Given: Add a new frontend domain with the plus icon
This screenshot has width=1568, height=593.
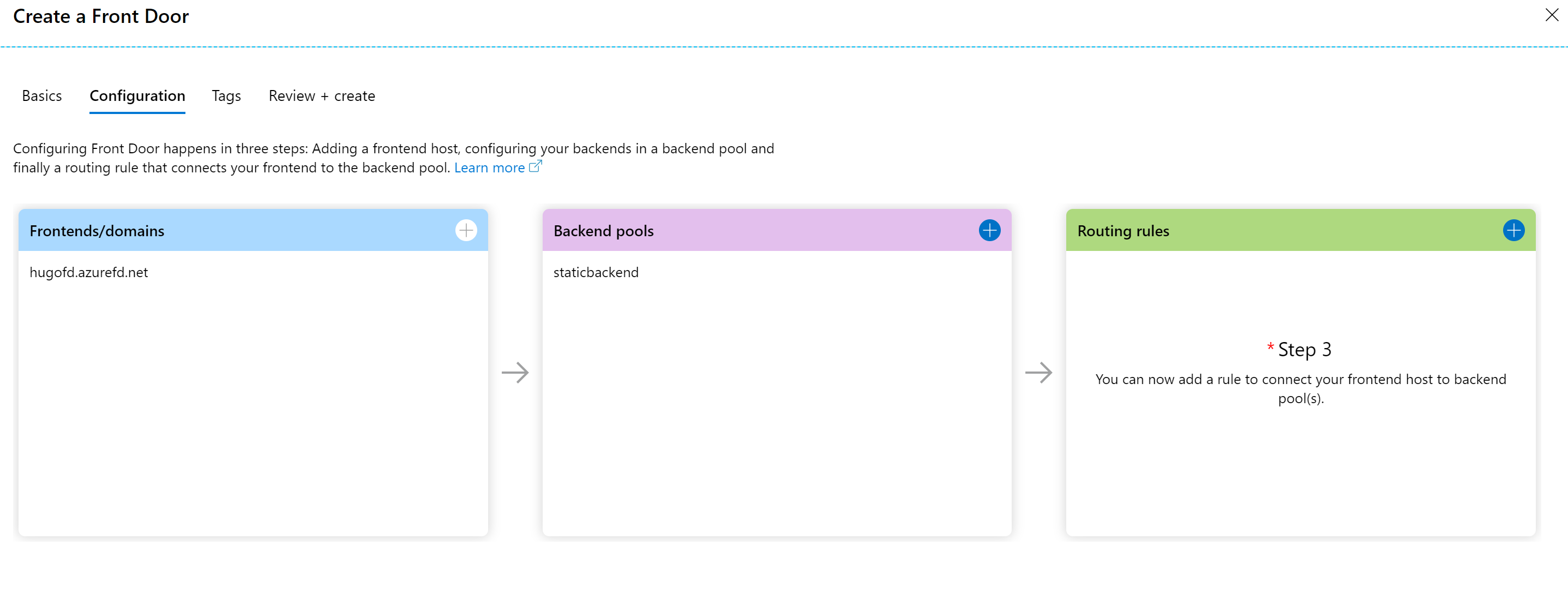Looking at the screenshot, I should tap(466, 230).
